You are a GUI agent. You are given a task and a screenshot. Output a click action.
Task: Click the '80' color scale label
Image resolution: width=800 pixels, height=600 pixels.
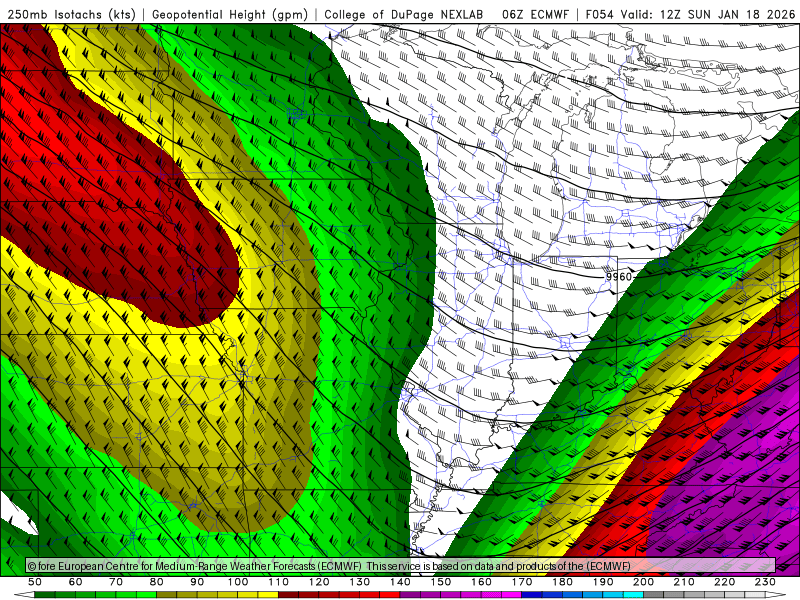(157, 582)
